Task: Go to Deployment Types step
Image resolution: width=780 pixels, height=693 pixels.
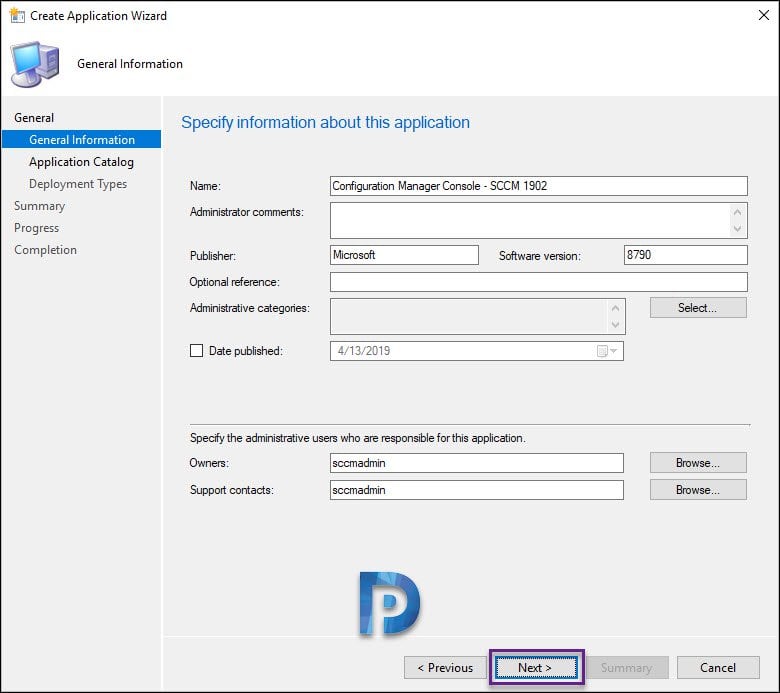Action: point(78,184)
